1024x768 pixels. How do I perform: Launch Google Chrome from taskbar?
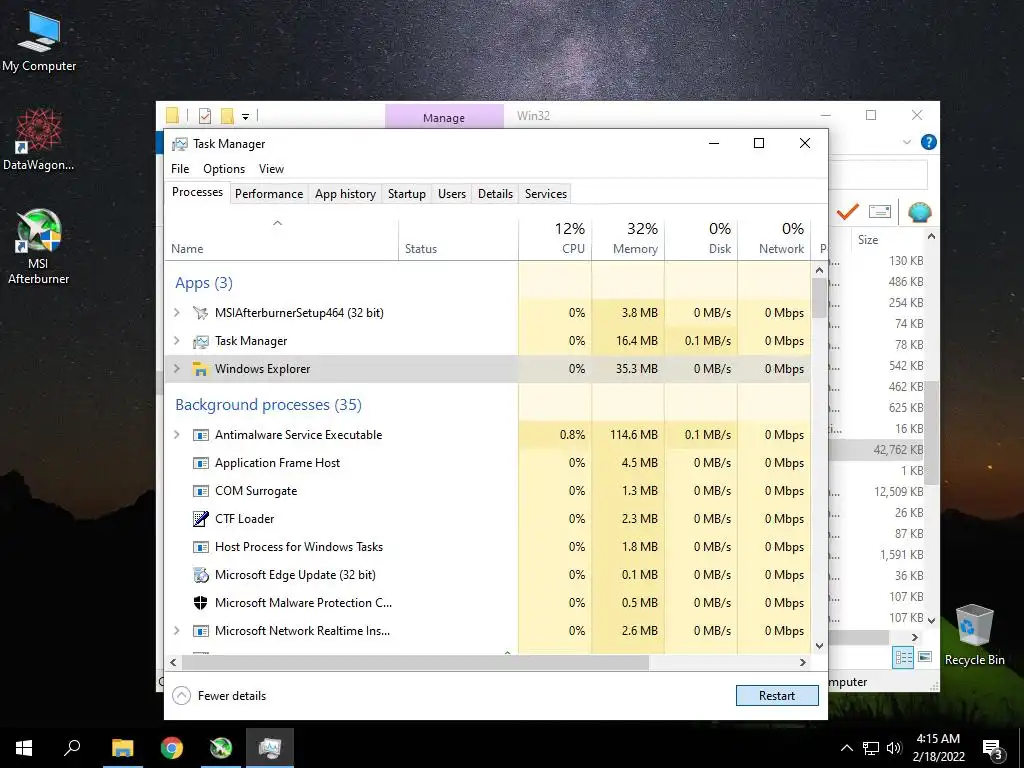[172, 748]
